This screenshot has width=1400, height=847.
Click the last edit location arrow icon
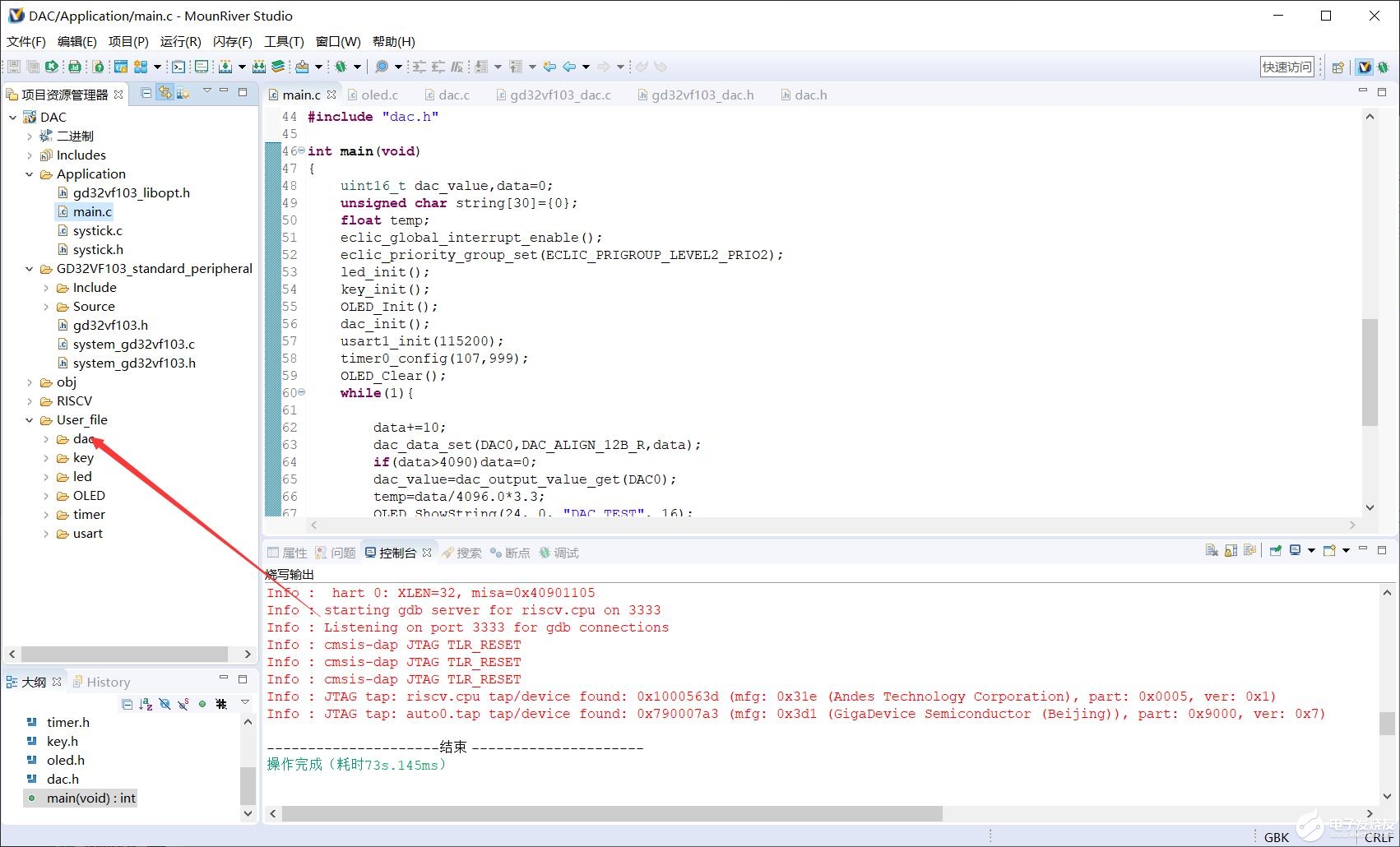549,67
